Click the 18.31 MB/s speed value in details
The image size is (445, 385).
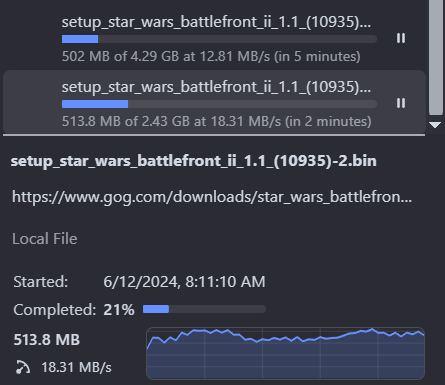(76, 367)
